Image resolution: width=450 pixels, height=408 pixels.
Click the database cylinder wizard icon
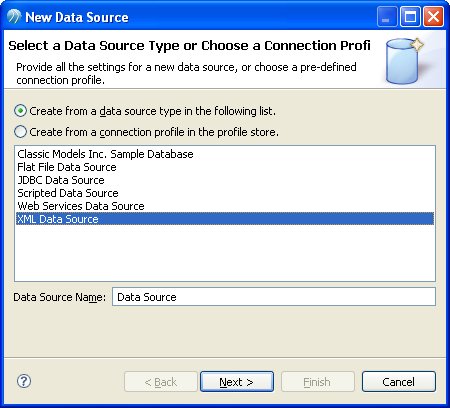click(404, 61)
